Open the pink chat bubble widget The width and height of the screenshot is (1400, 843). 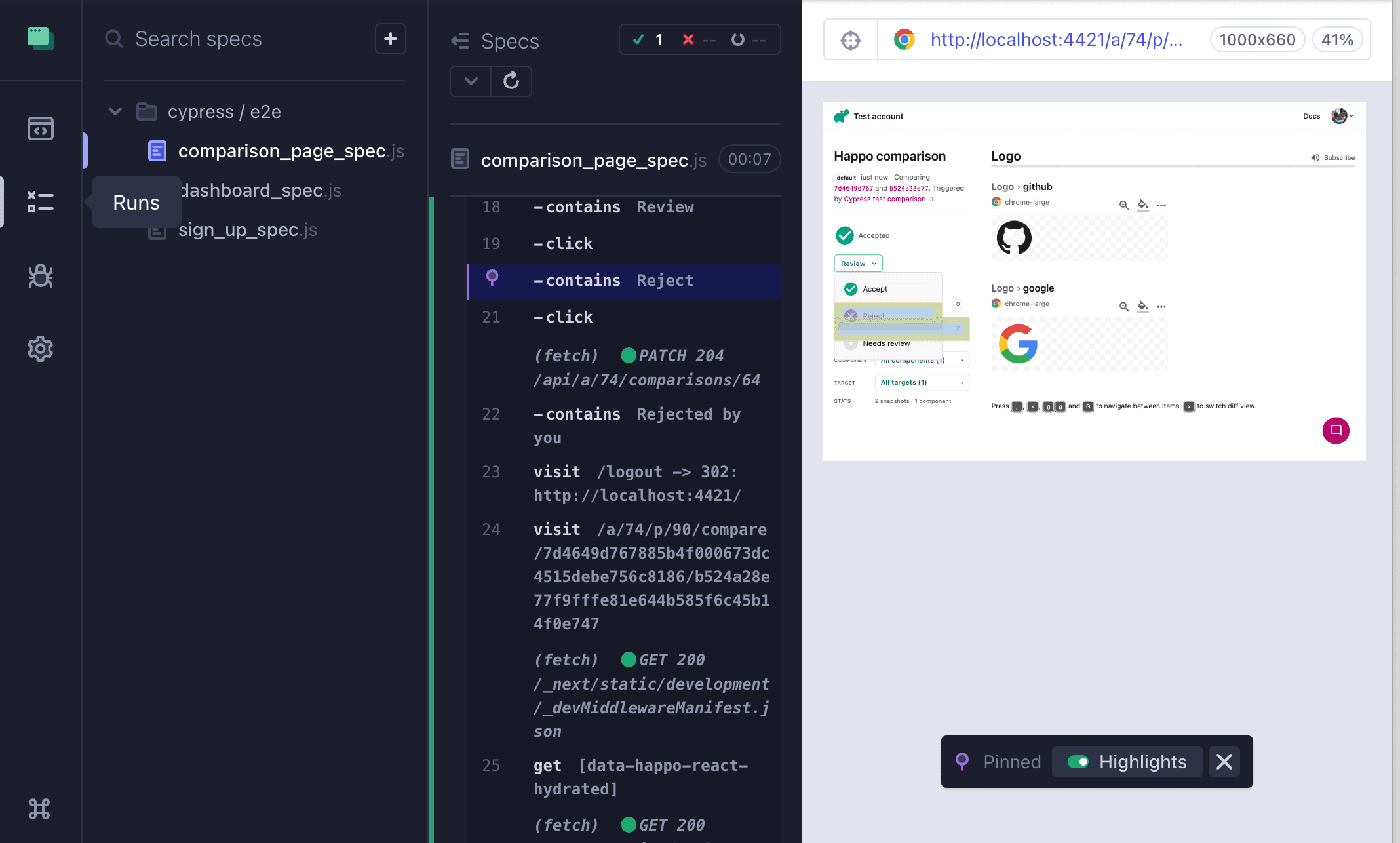pyautogui.click(x=1336, y=431)
